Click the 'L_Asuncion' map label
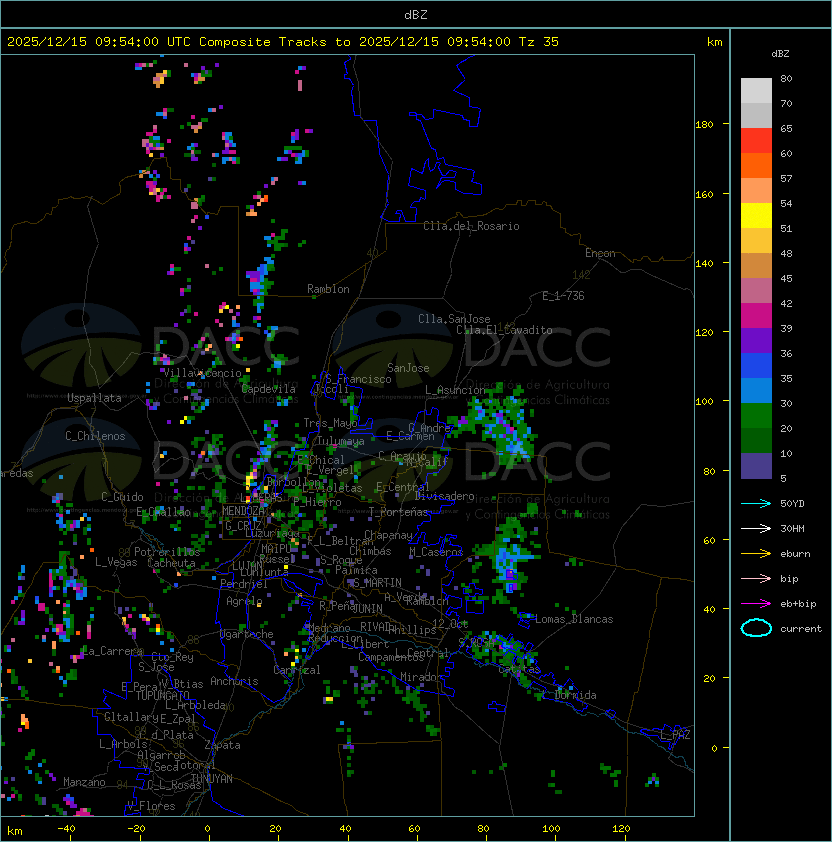 (x=455, y=390)
